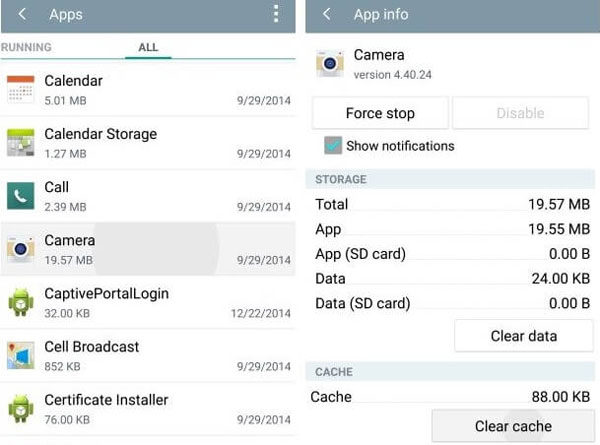The image size is (600, 445).
Task: Open the three-dot overflow menu
Action: tap(276, 15)
